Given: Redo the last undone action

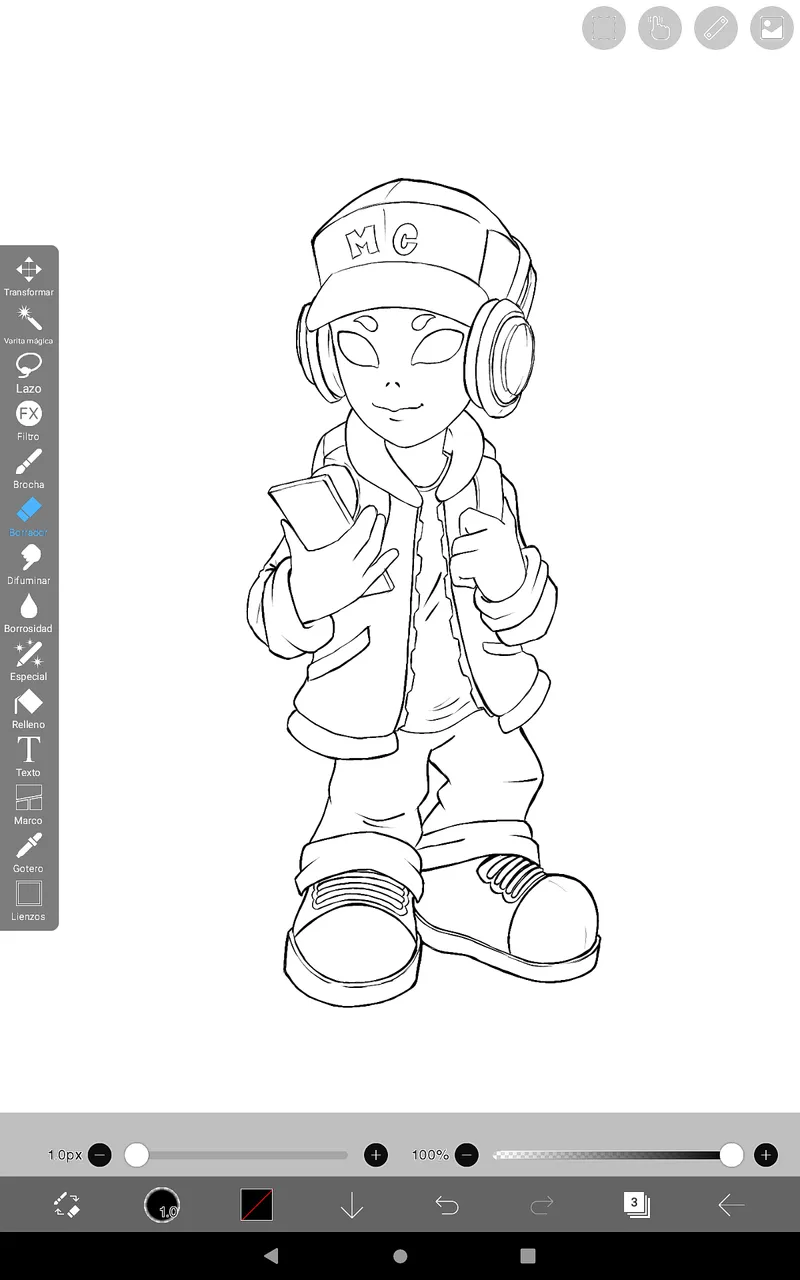Looking at the screenshot, I should 542,1206.
